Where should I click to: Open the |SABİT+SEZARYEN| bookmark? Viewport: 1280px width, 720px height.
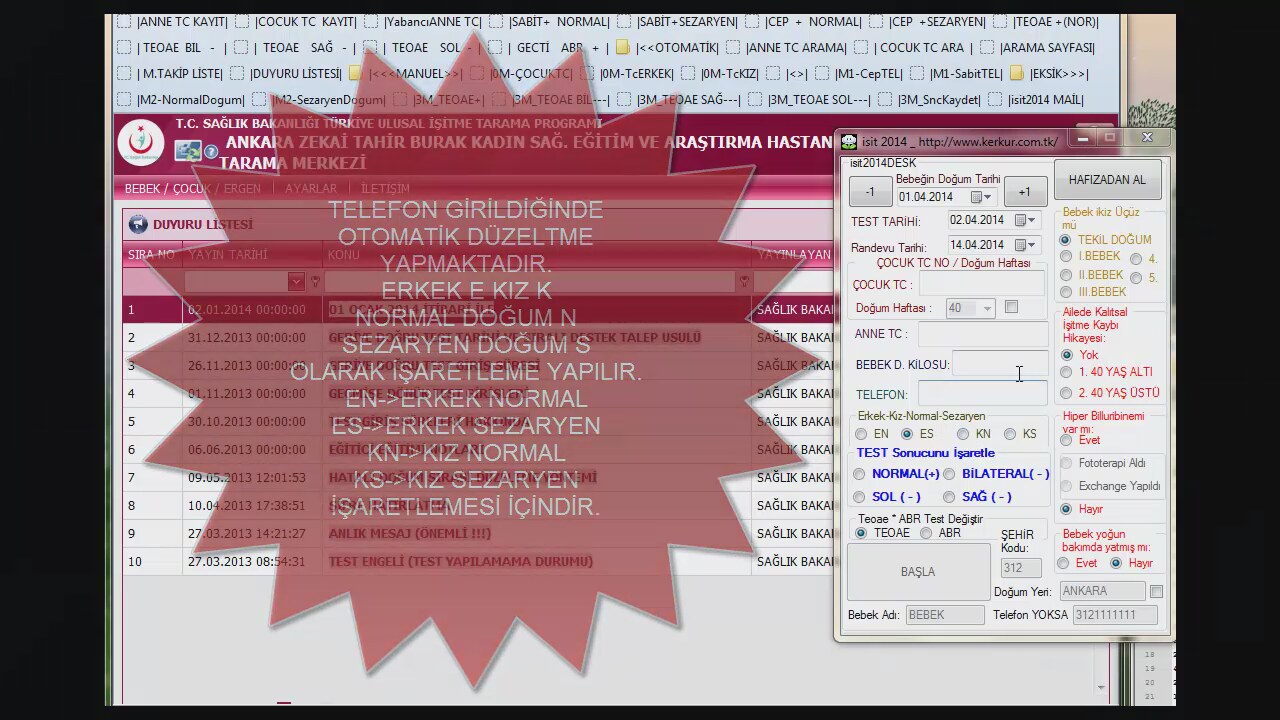pos(677,22)
